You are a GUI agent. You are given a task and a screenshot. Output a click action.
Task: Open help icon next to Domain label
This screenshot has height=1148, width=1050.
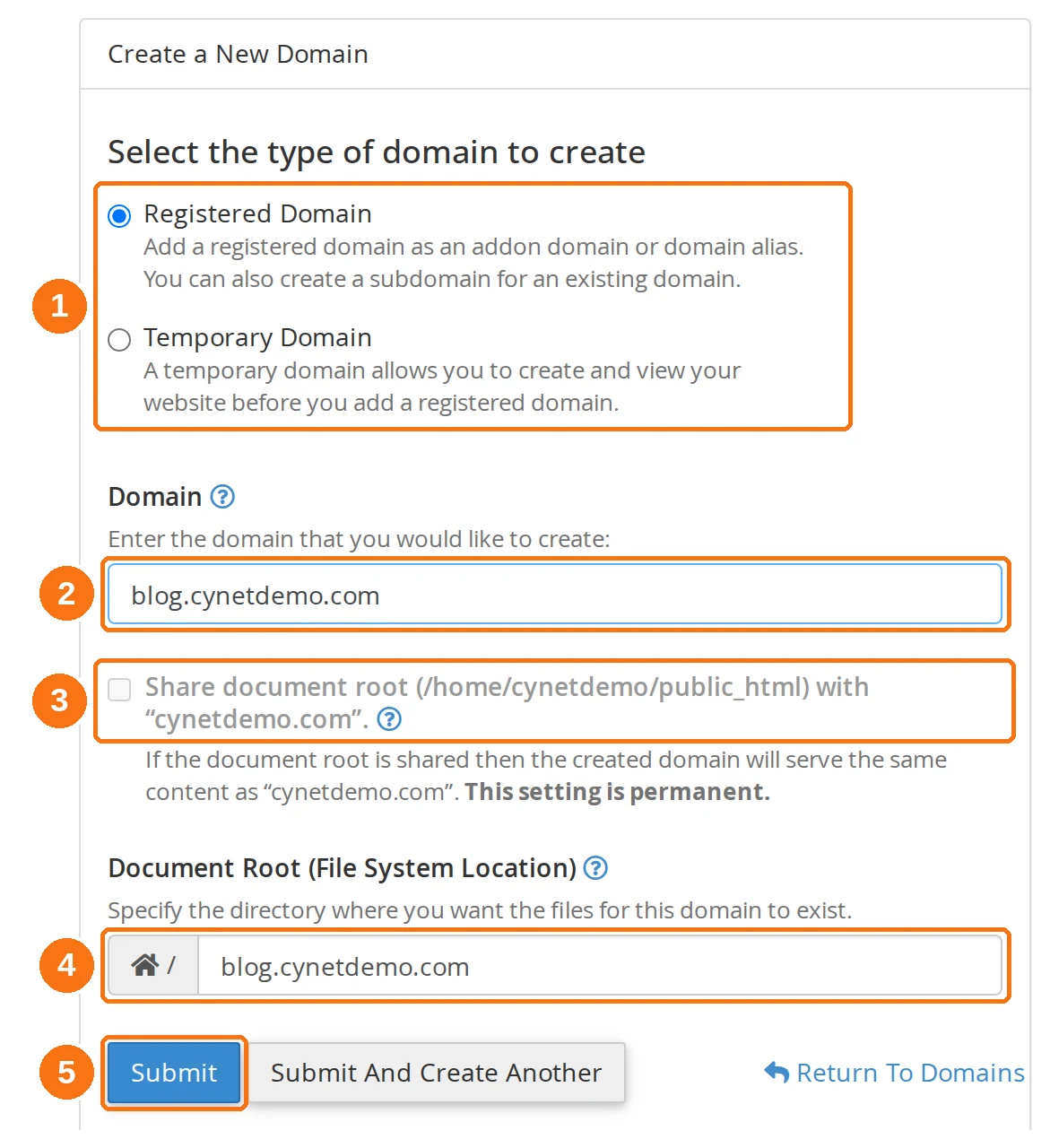point(222,496)
